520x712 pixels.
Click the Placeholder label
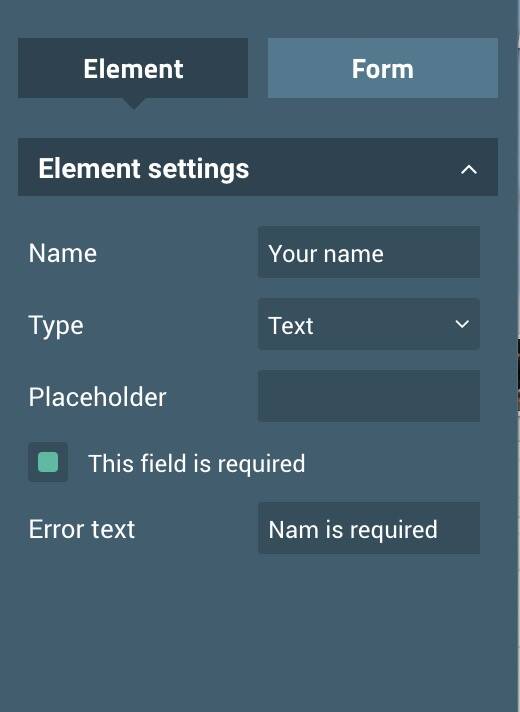point(98,397)
